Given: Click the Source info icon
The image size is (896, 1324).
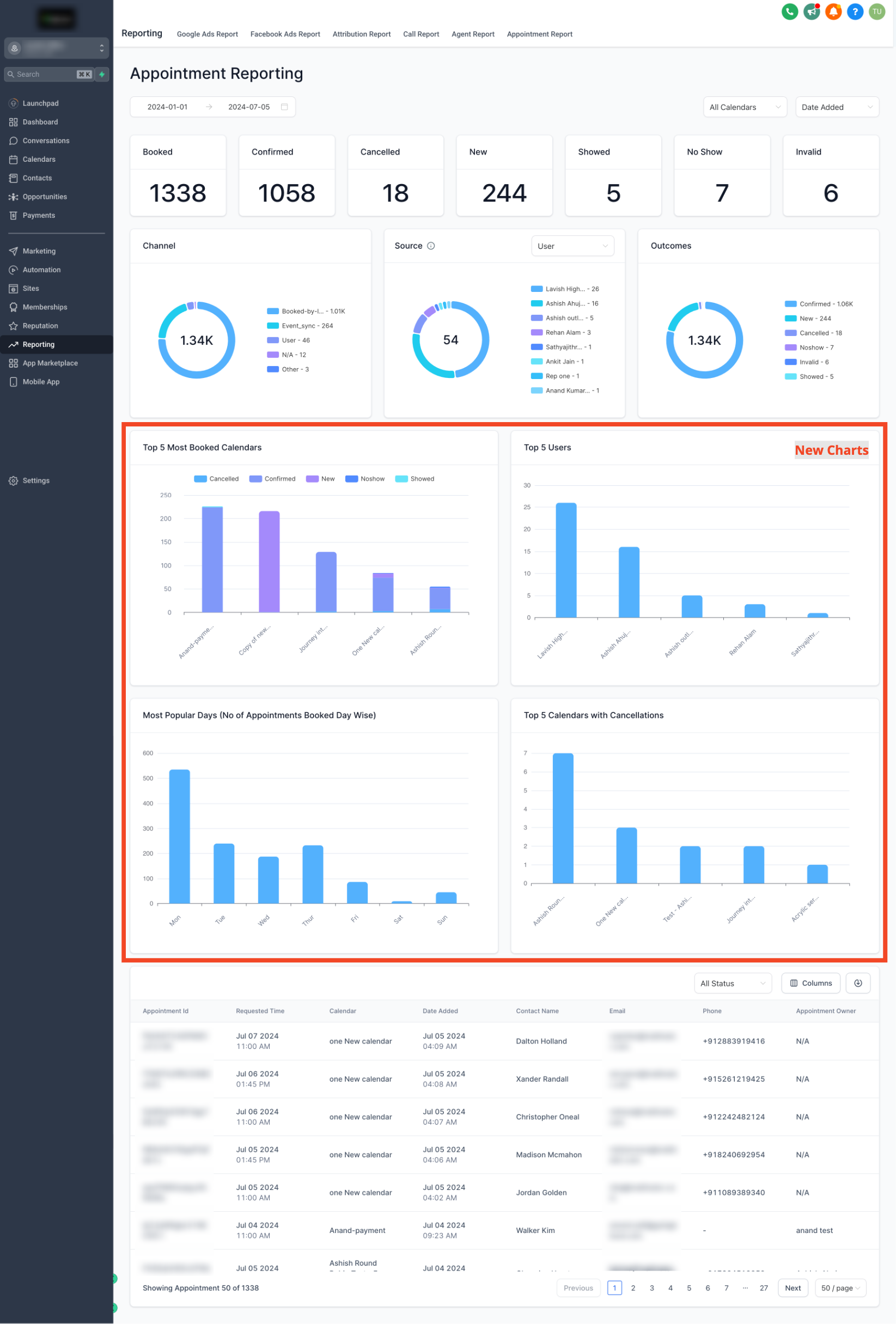Looking at the screenshot, I should pos(431,246).
